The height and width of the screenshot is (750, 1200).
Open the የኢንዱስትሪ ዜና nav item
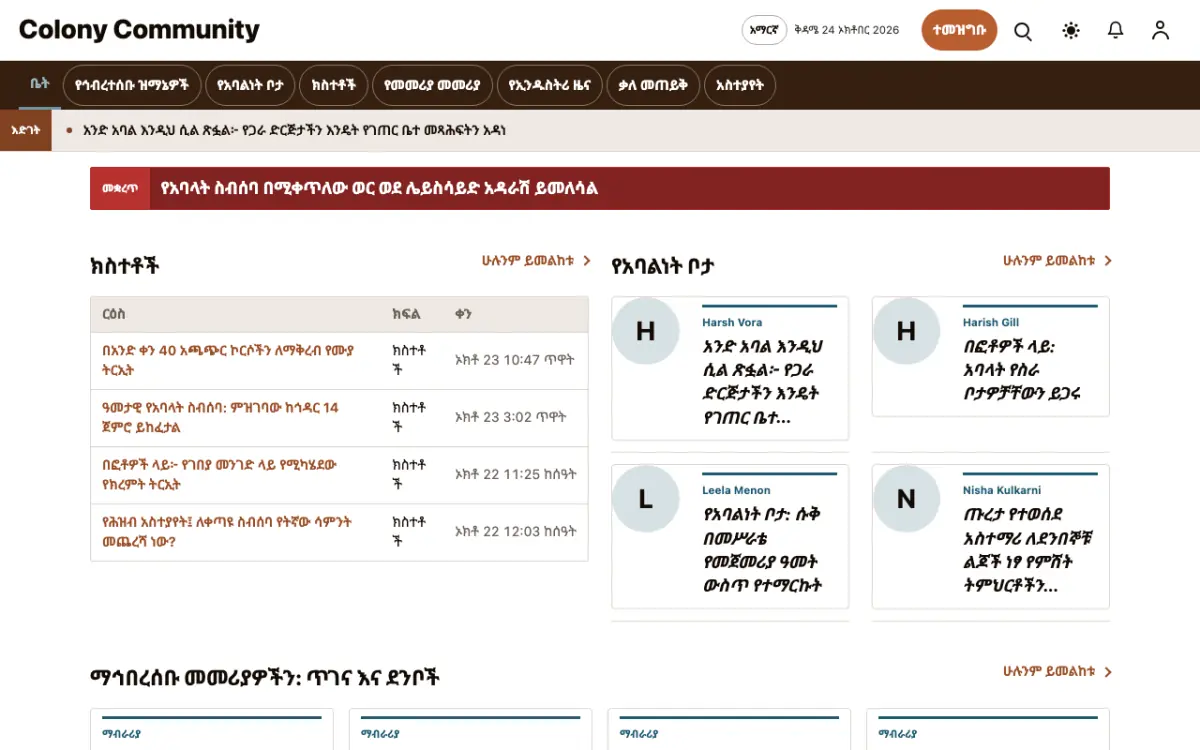coord(549,86)
